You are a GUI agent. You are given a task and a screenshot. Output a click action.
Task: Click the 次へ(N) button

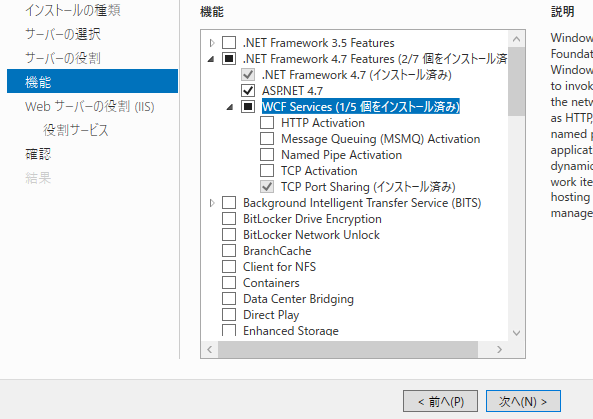(x=523, y=401)
